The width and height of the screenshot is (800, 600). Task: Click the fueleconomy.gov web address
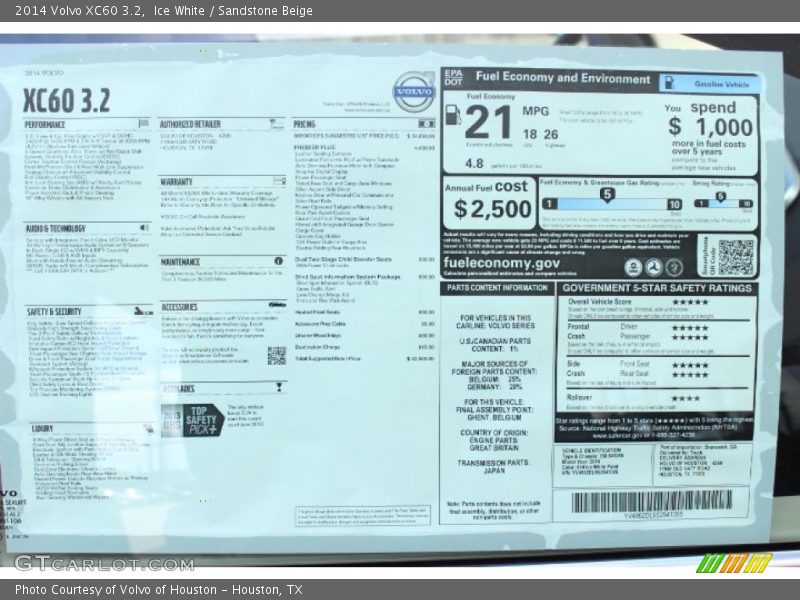pos(502,263)
